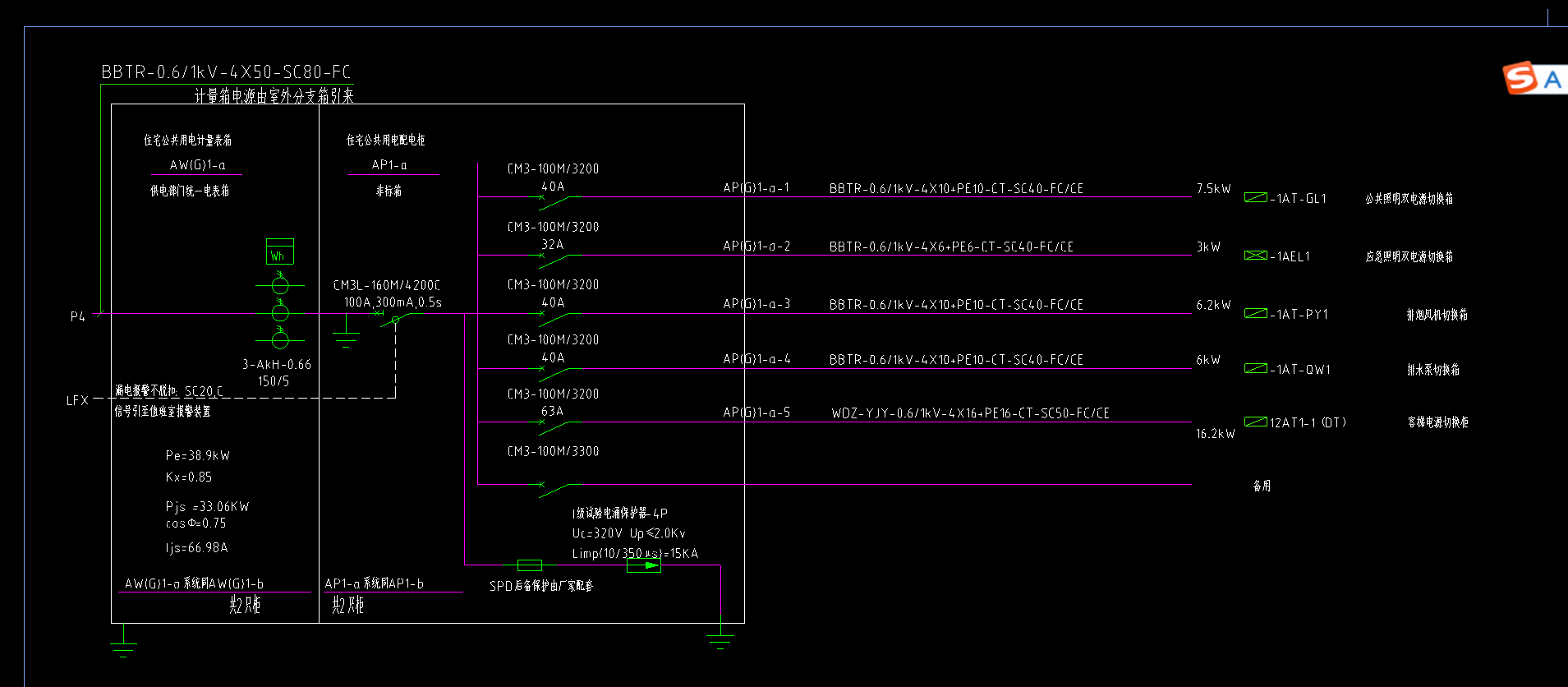Click the 备用 spare circuit text

(1262, 486)
